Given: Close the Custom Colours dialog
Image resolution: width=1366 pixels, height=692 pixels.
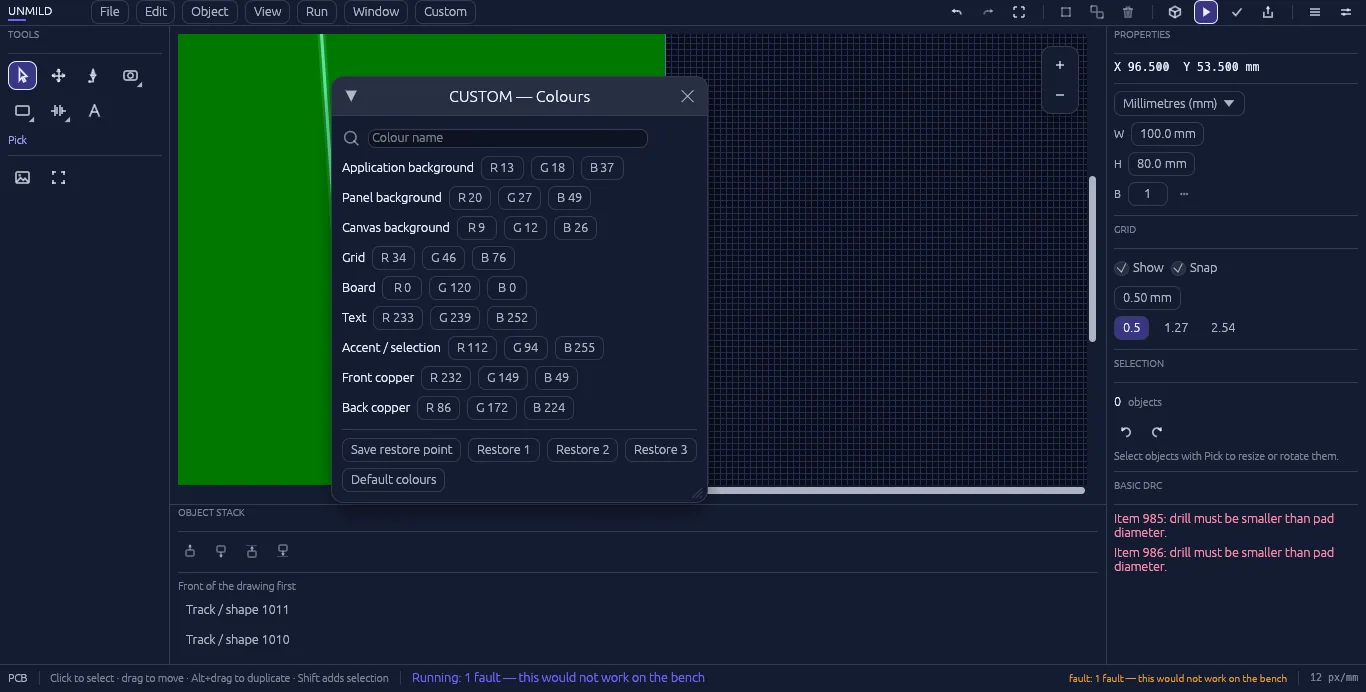Looking at the screenshot, I should click(687, 96).
